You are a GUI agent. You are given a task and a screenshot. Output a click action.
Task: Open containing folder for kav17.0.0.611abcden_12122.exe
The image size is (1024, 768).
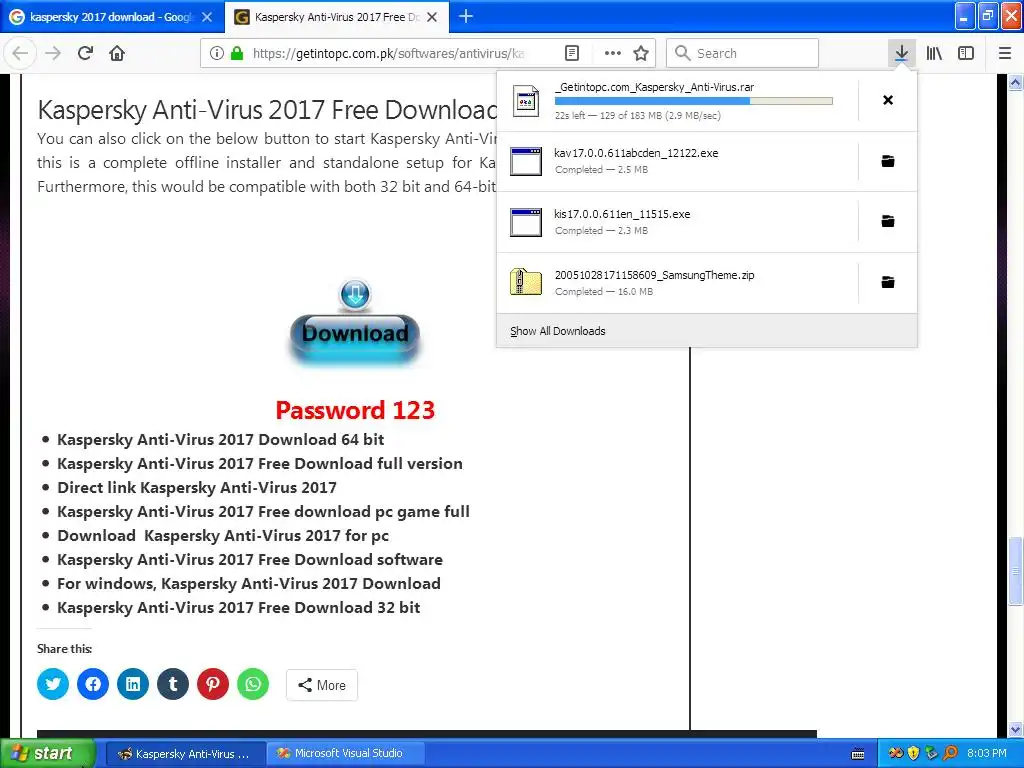[888, 161]
